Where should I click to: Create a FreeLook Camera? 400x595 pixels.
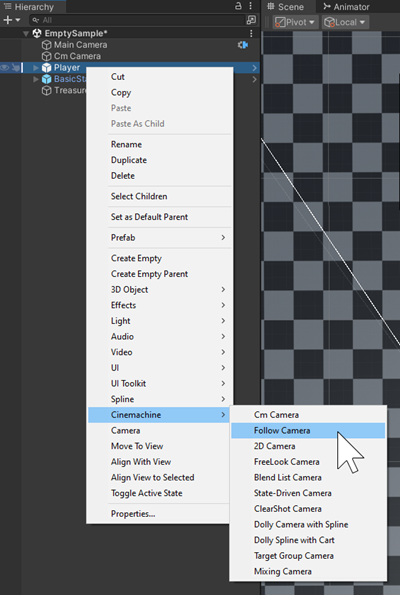(308, 462)
